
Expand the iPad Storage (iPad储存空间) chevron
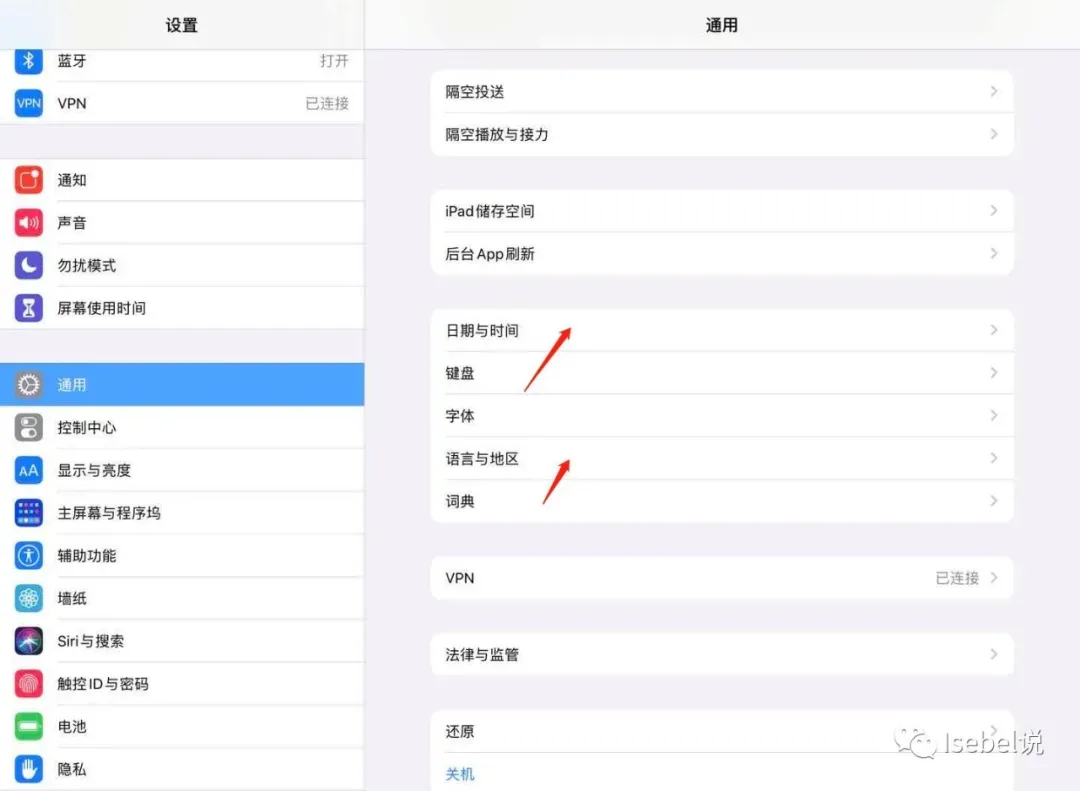(x=993, y=211)
